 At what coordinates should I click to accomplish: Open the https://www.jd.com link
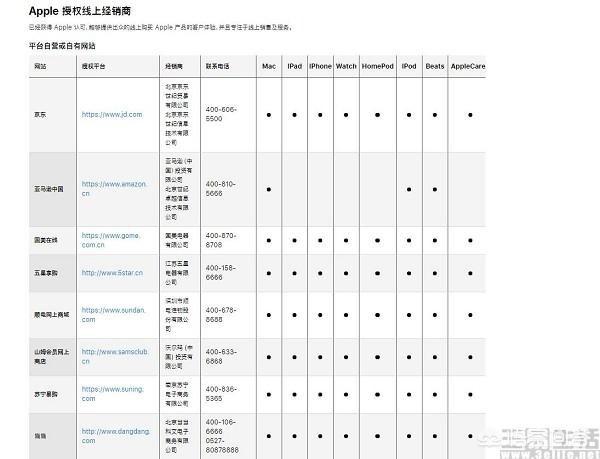112,114
